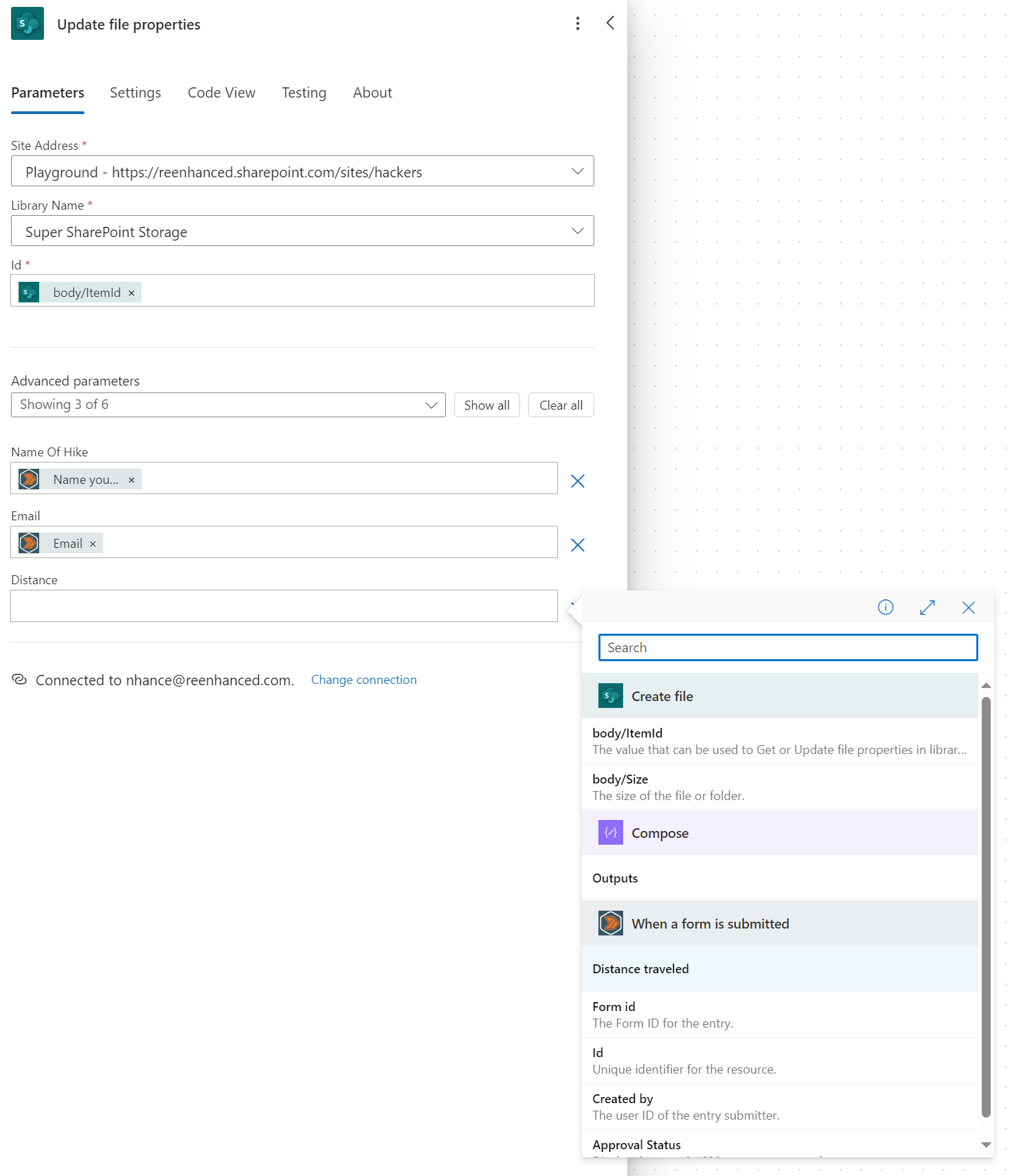Expand the dynamic content popup to full size
Viewport: 1012px width, 1176px height.
(x=927, y=608)
